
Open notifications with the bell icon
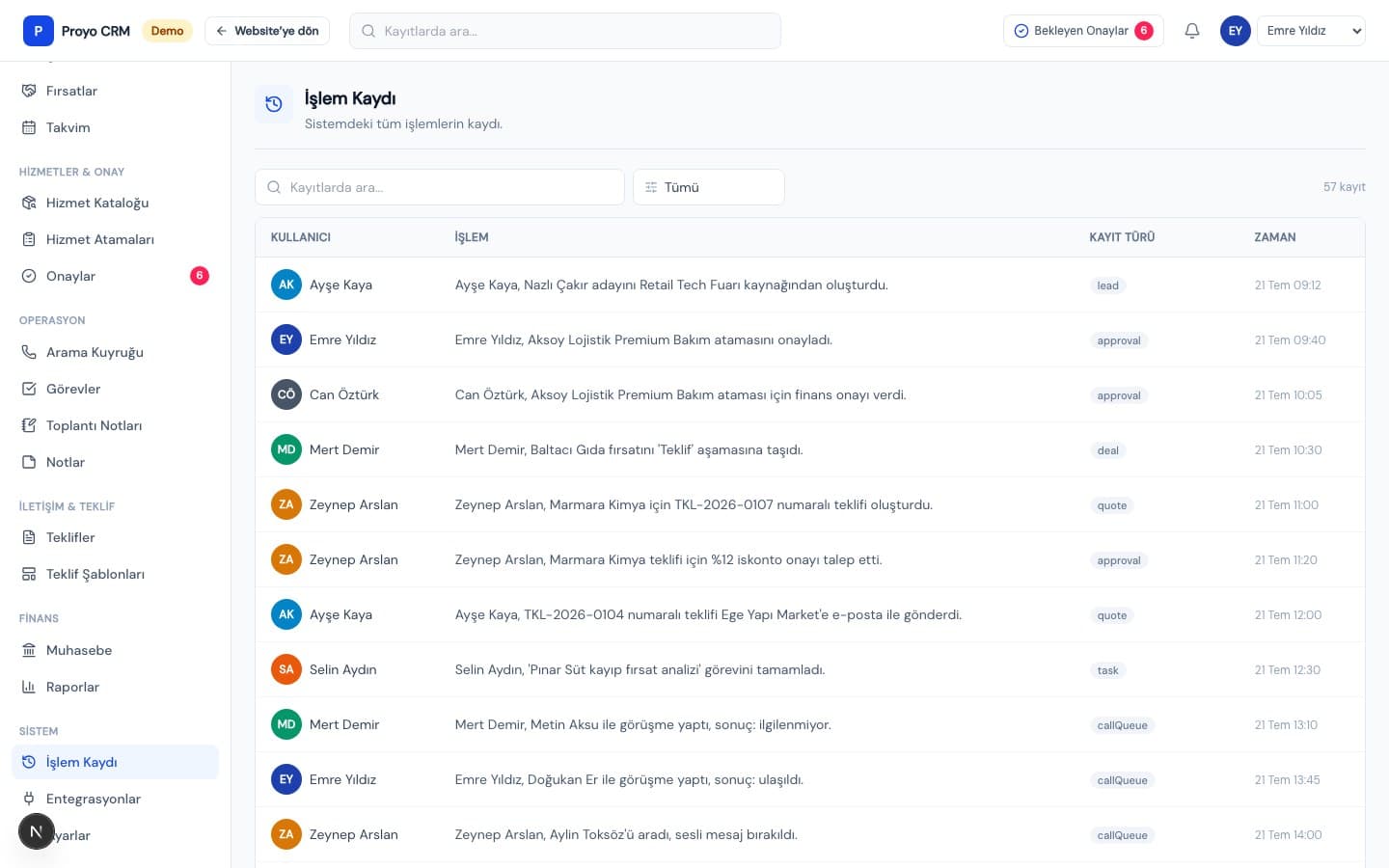click(x=1192, y=31)
